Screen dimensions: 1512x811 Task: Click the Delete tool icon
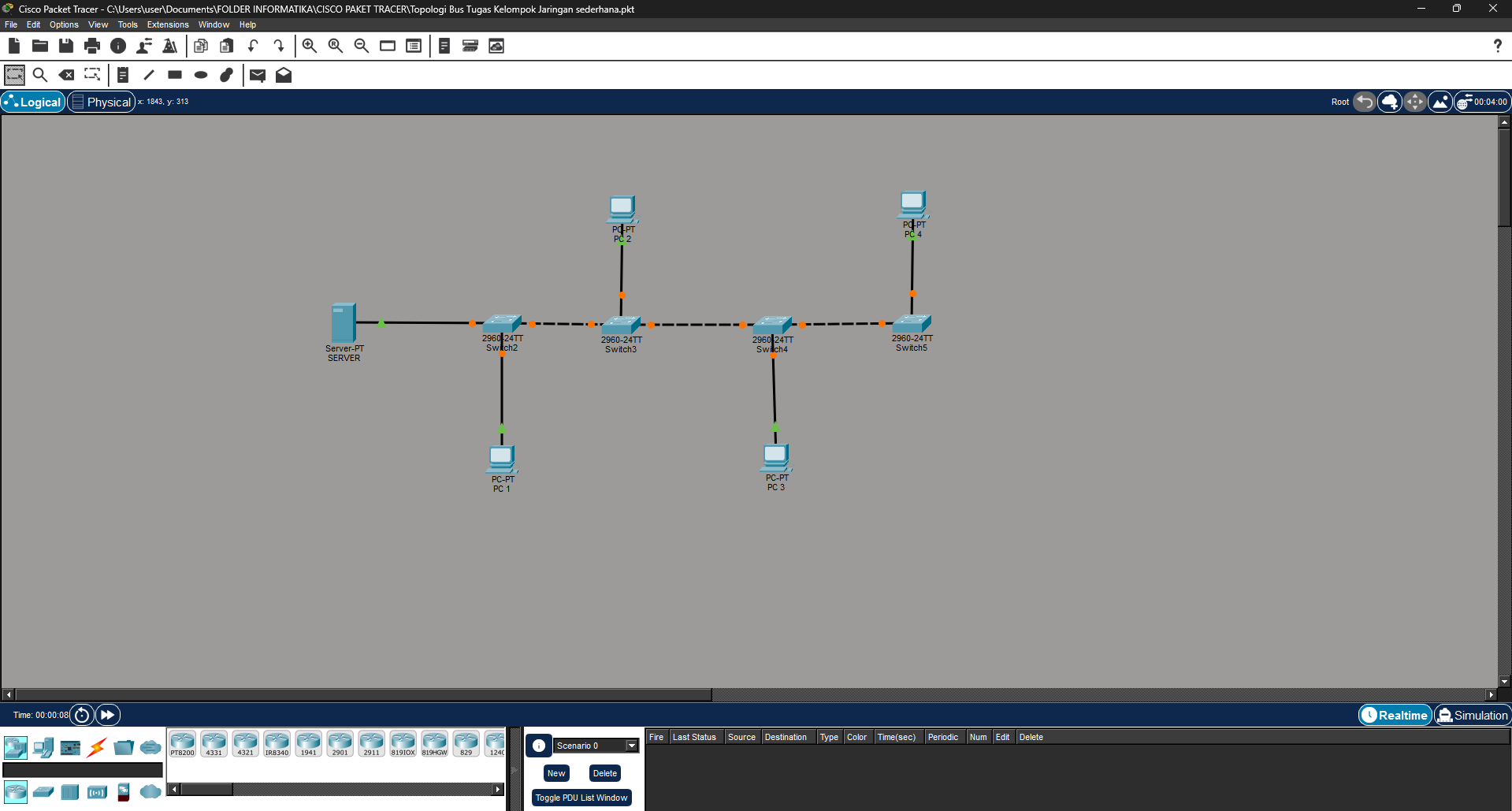pyautogui.click(x=67, y=75)
